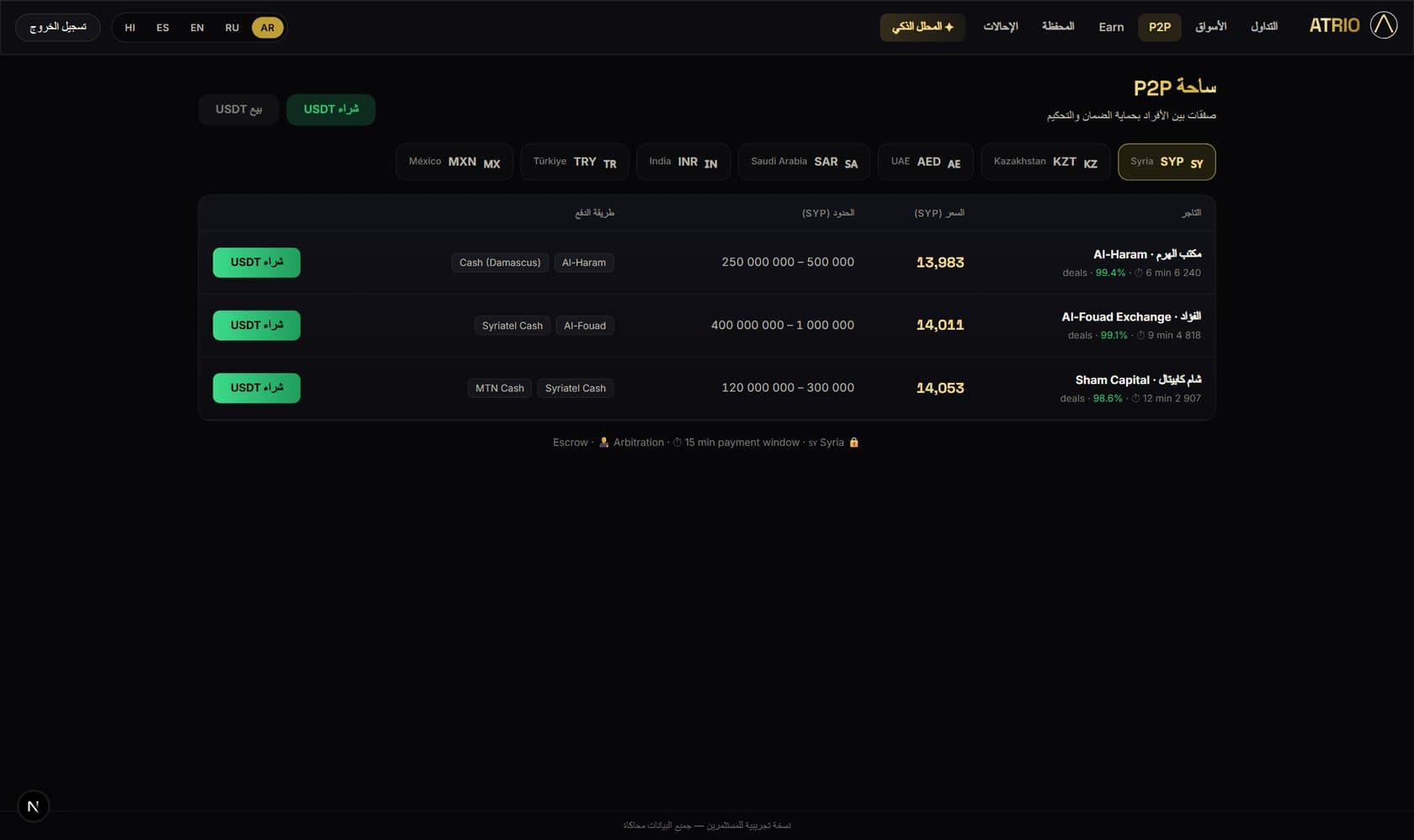Click Syriatel Cash chip in Al-Fouad Exchange row
The image size is (1414, 840).
pos(513,326)
